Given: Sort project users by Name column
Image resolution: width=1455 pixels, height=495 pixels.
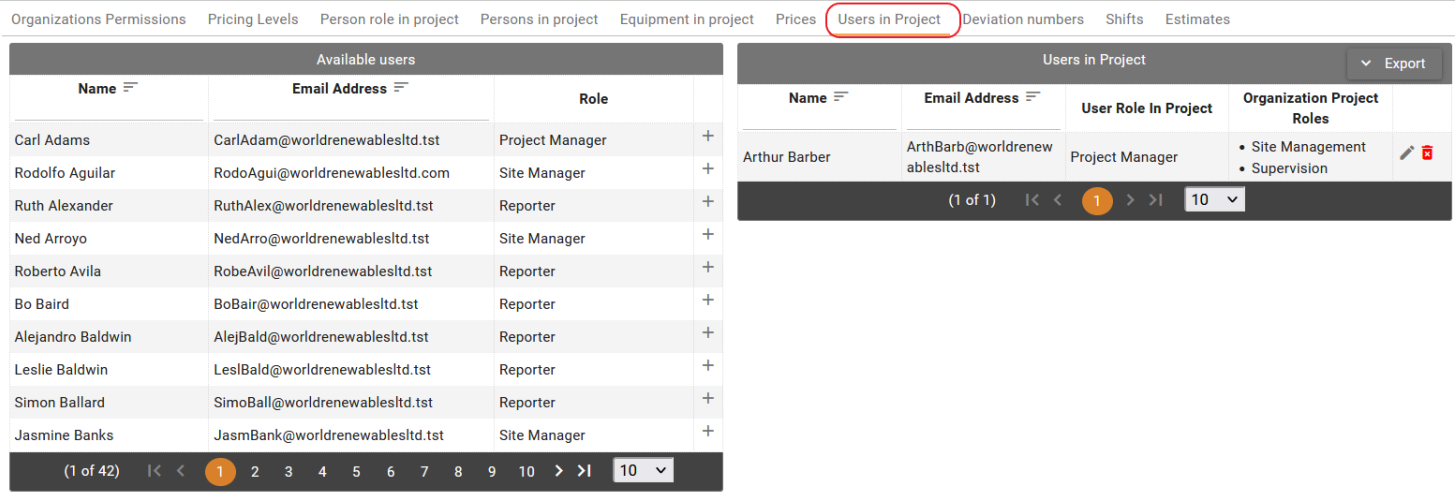Looking at the screenshot, I should (x=841, y=97).
